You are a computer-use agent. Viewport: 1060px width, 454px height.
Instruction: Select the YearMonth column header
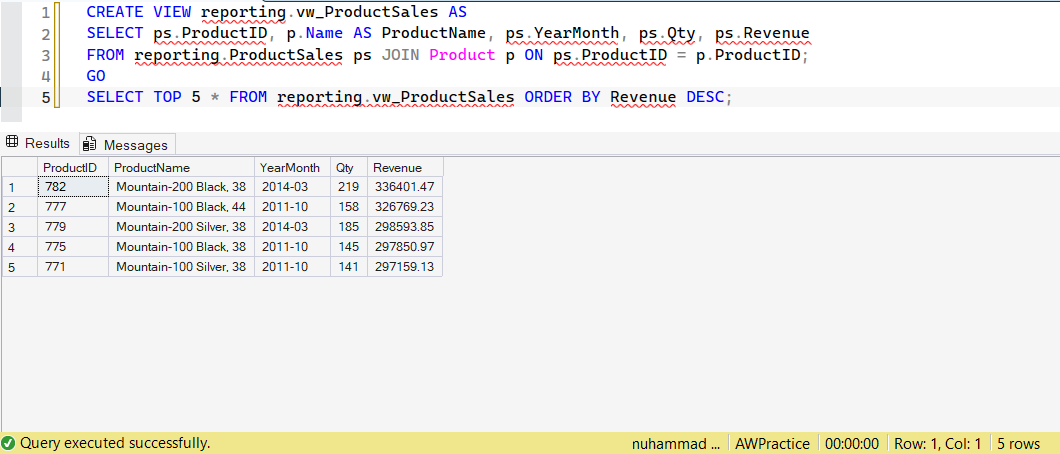(x=292, y=168)
